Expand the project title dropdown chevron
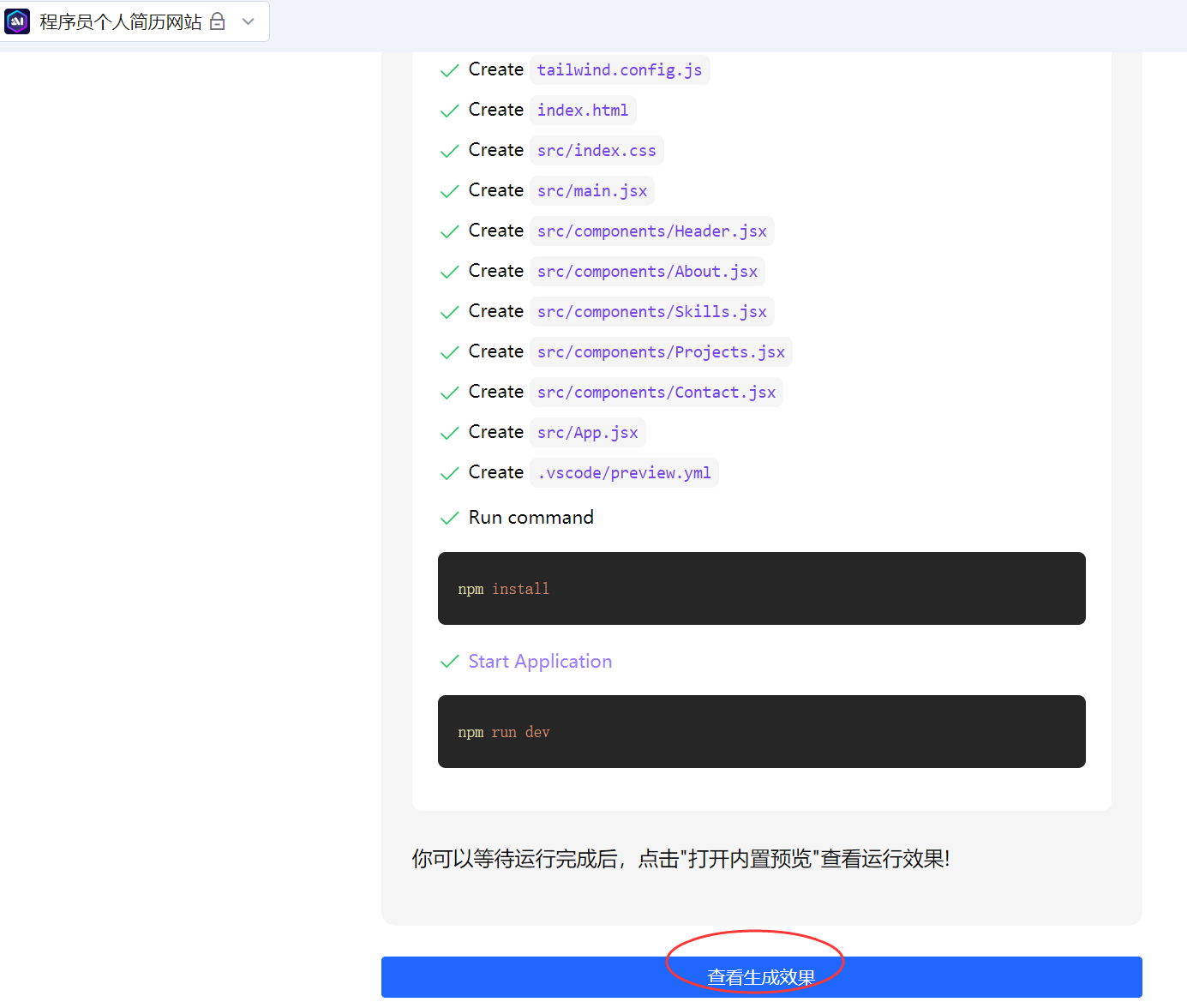This screenshot has height=1008, width=1187. [x=249, y=21]
